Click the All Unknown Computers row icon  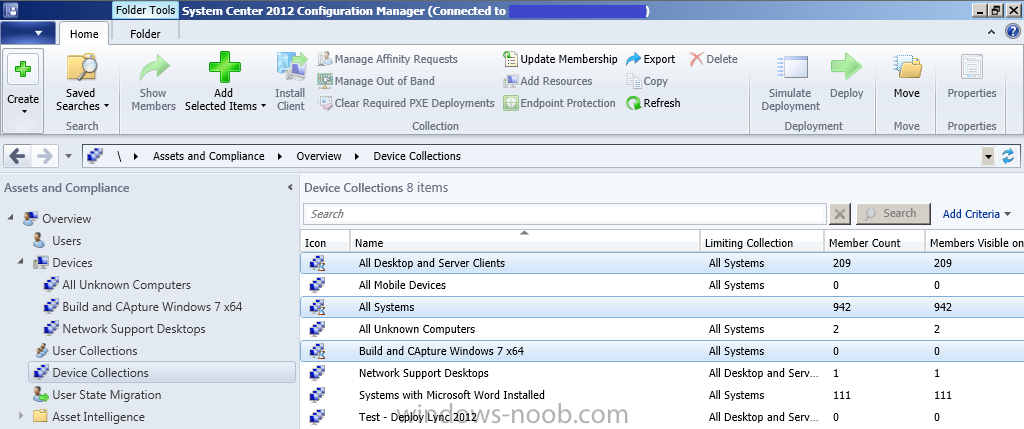[317, 329]
